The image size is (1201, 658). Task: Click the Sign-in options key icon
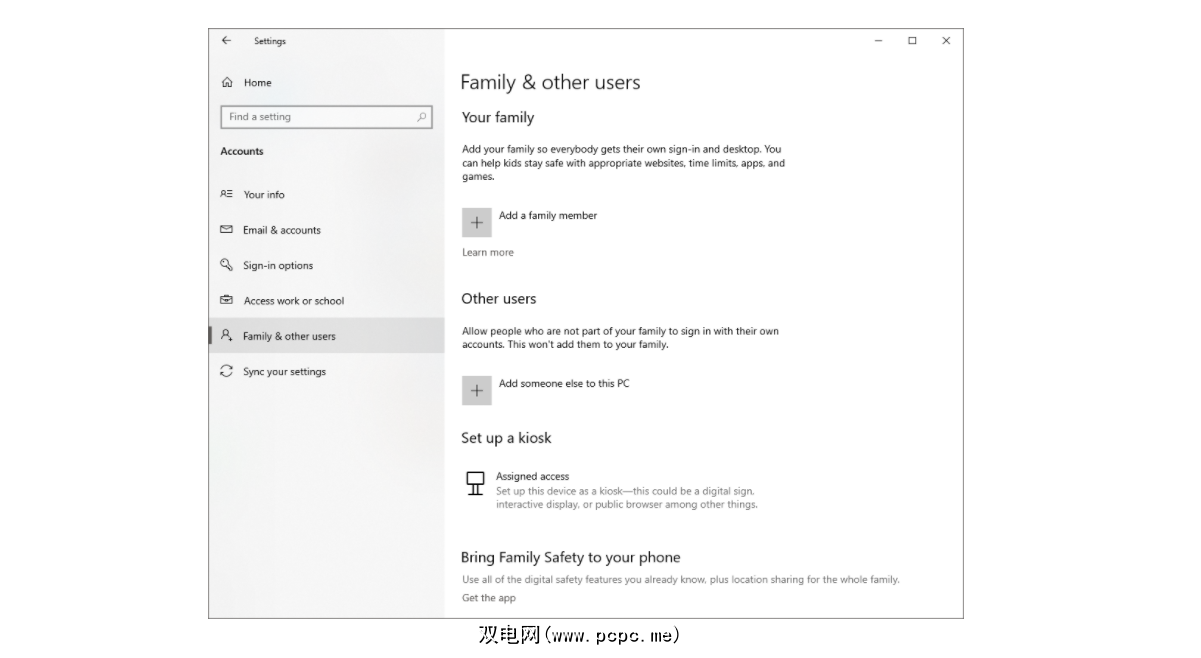point(227,265)
